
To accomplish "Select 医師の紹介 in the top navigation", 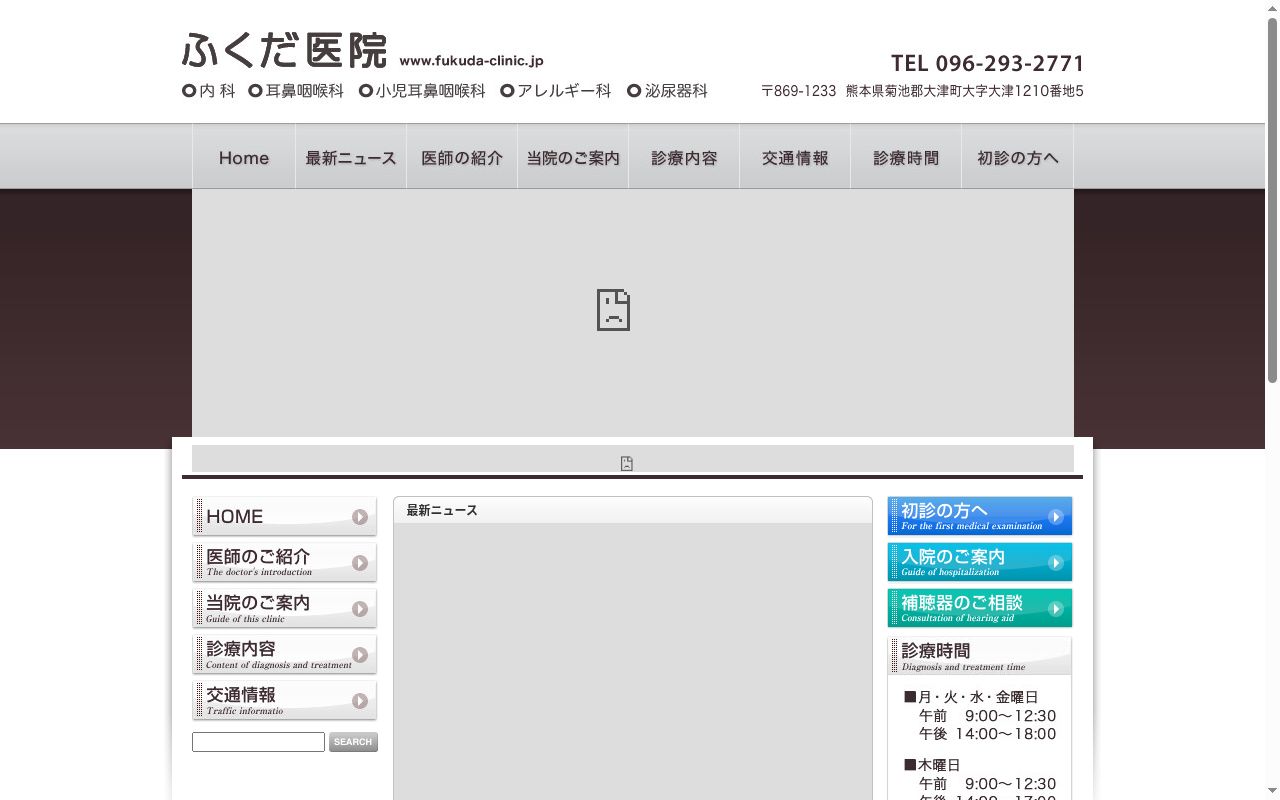I will 462,157.
